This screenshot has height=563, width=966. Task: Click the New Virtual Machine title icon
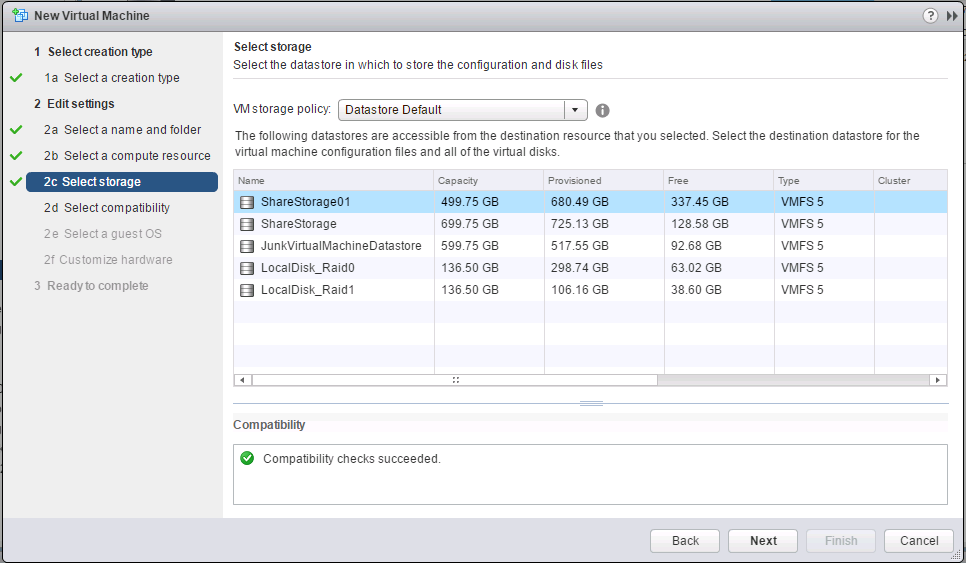pyautogui.click(x=20, y=15)
